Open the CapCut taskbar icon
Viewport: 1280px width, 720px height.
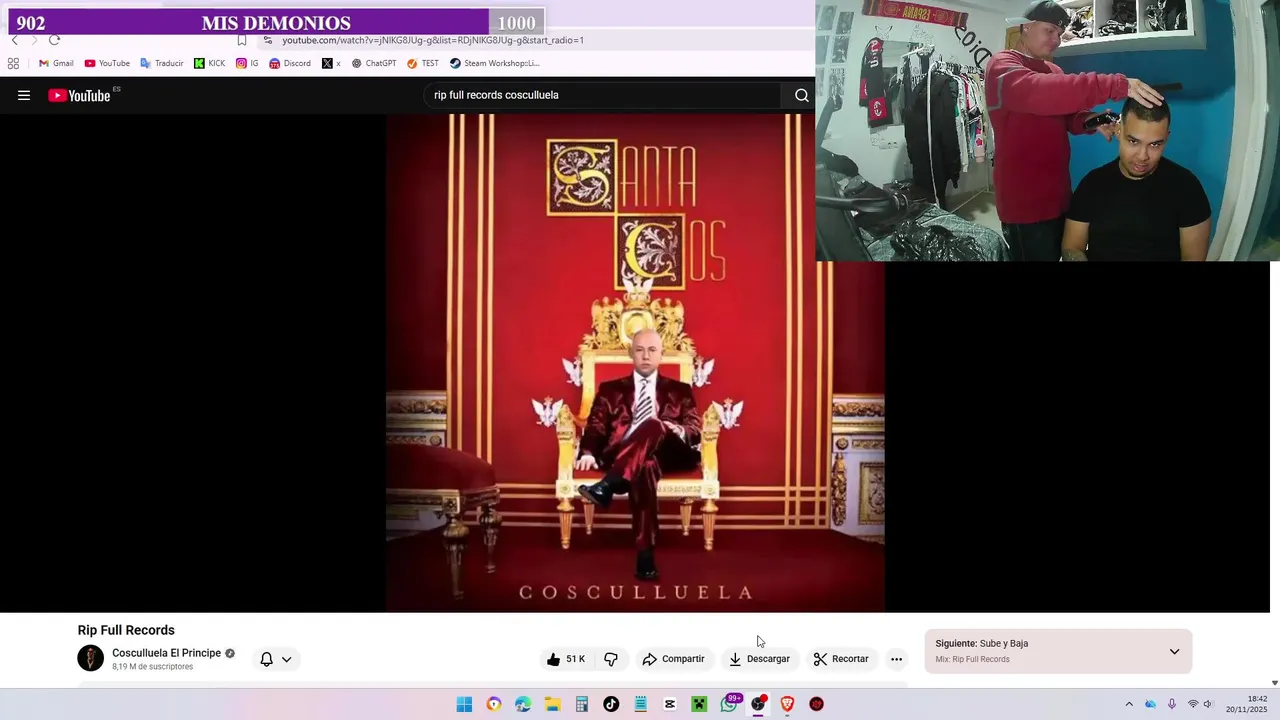(x=670, y=704)
